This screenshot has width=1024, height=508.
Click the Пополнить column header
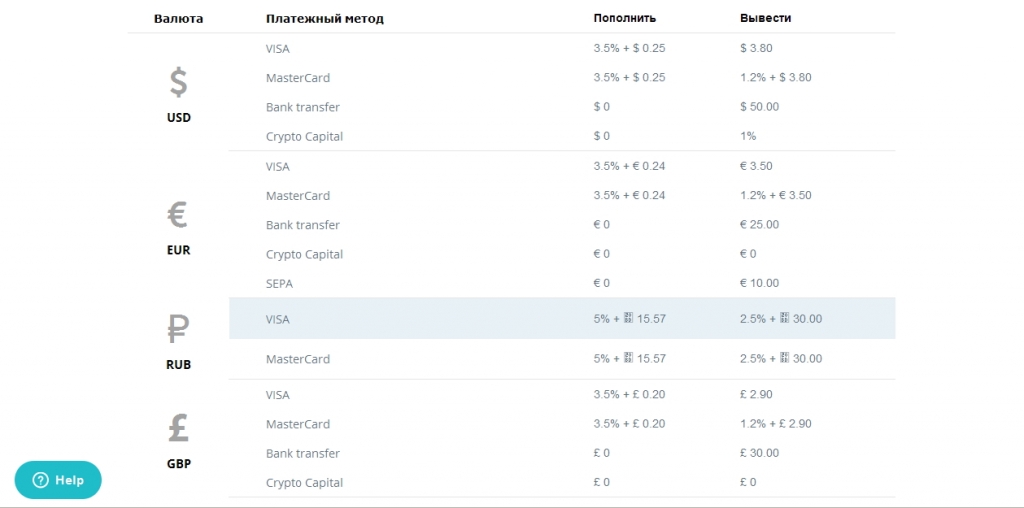624,18
